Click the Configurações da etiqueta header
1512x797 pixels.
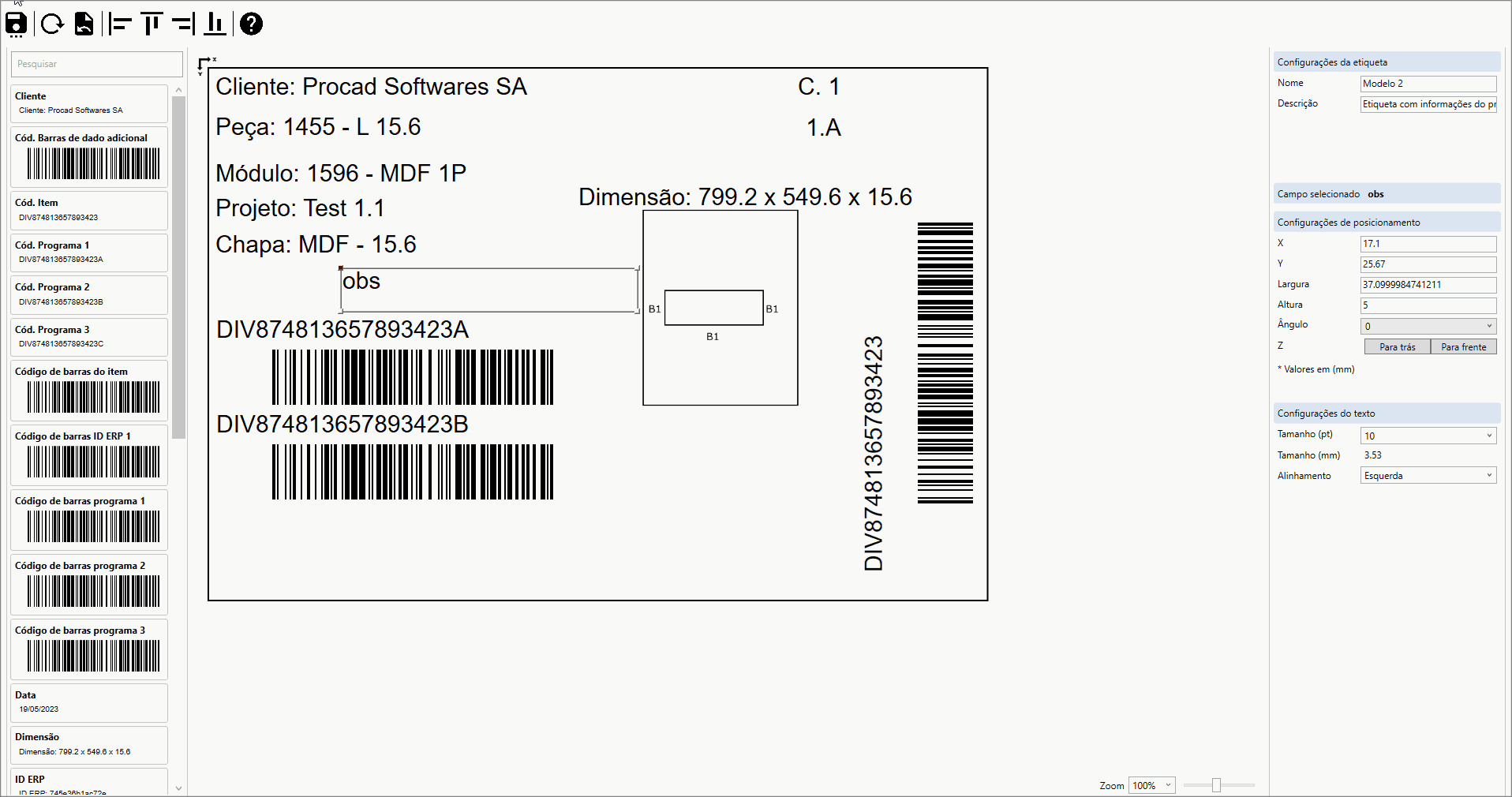[x=1387, y=62]
